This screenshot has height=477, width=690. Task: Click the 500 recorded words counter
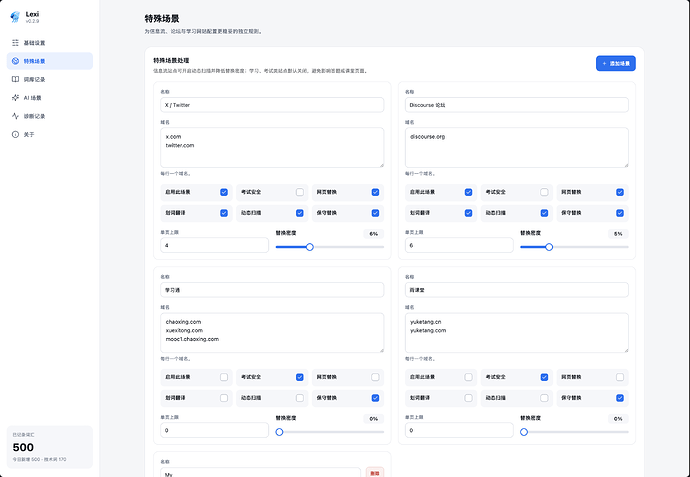point(23,447)
